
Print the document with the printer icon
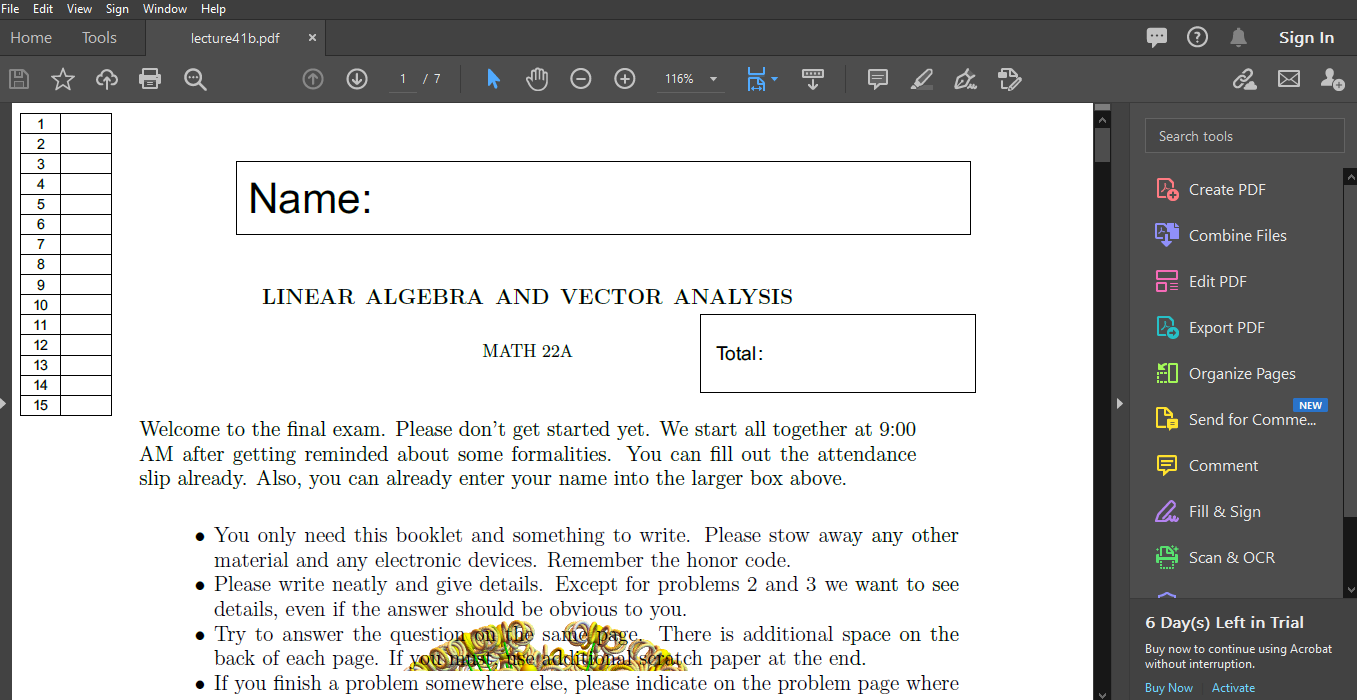tap(150, 79)
